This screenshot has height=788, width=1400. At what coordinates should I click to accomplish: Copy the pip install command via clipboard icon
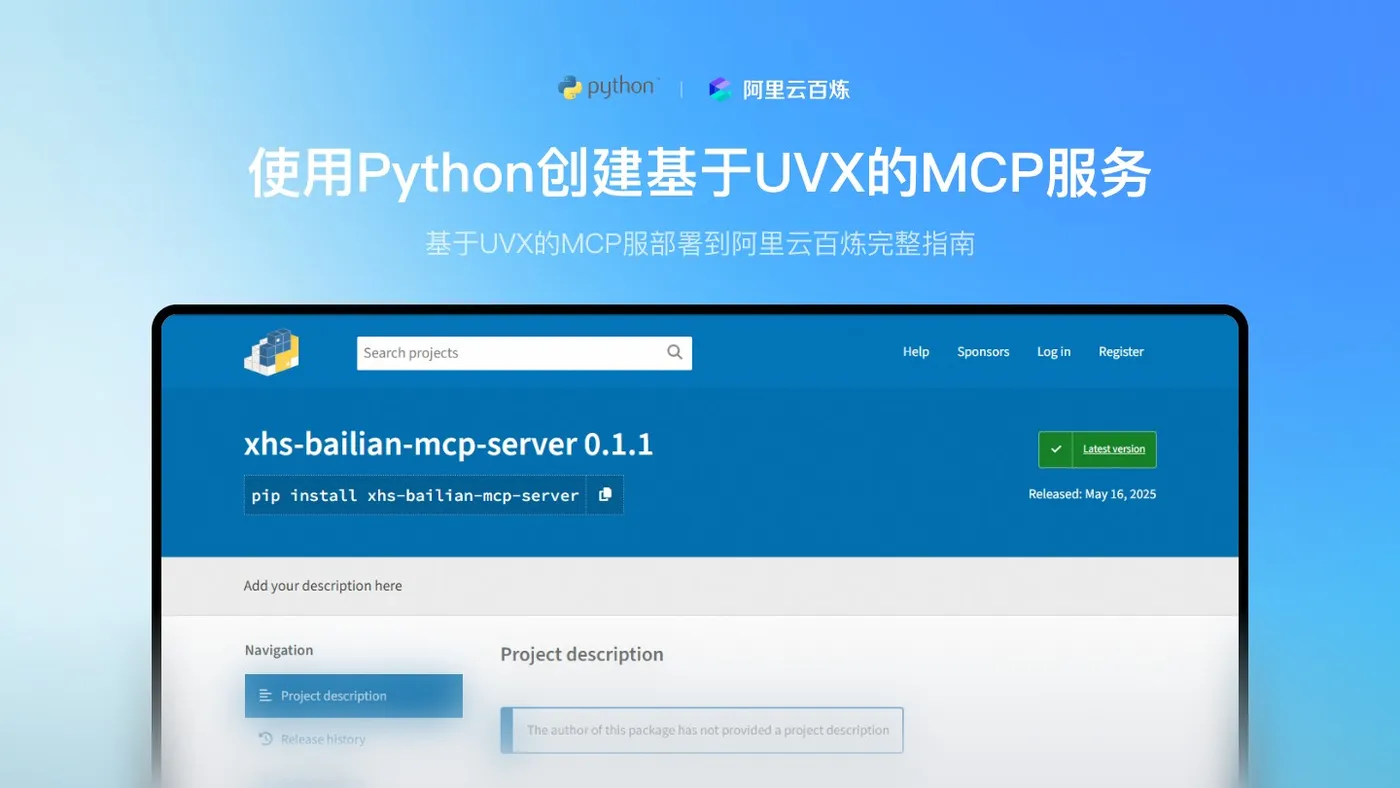tap(606, 494)
